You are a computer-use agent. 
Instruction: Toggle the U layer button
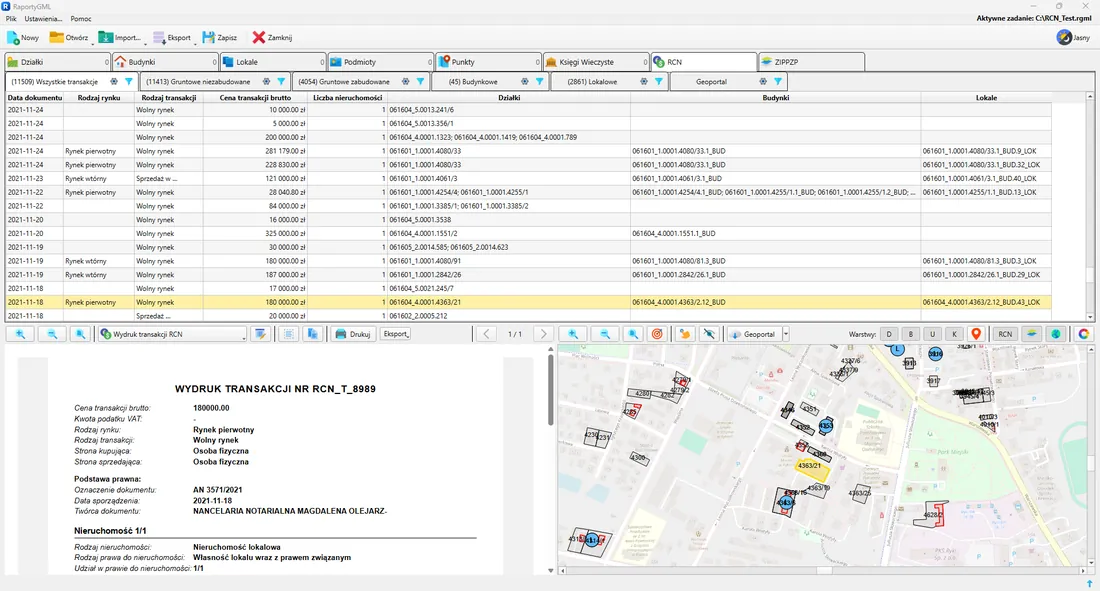coord(932,334)
